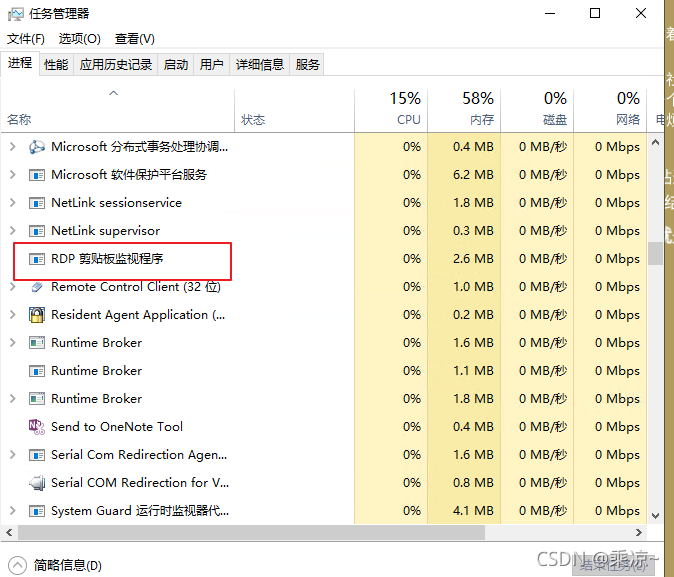Select the Remote Control Client (32 位) row
Viewport: 674px width, 577px height.
pos(324,287)
